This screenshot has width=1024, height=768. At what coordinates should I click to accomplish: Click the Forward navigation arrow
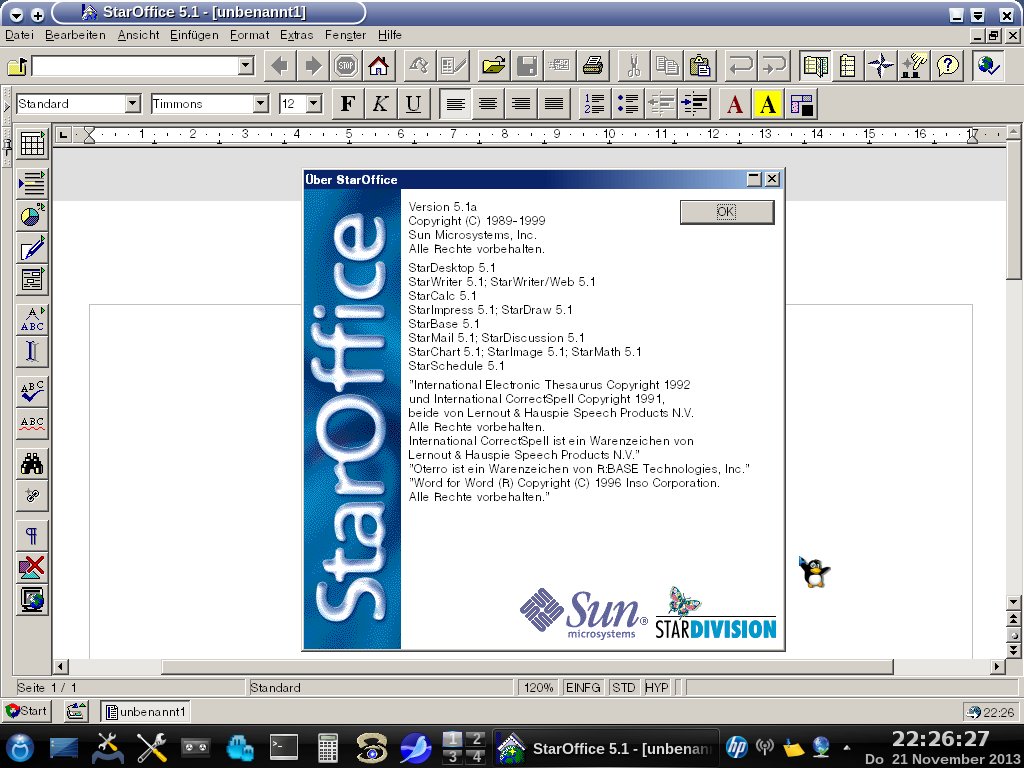click(x=313, y=65)
